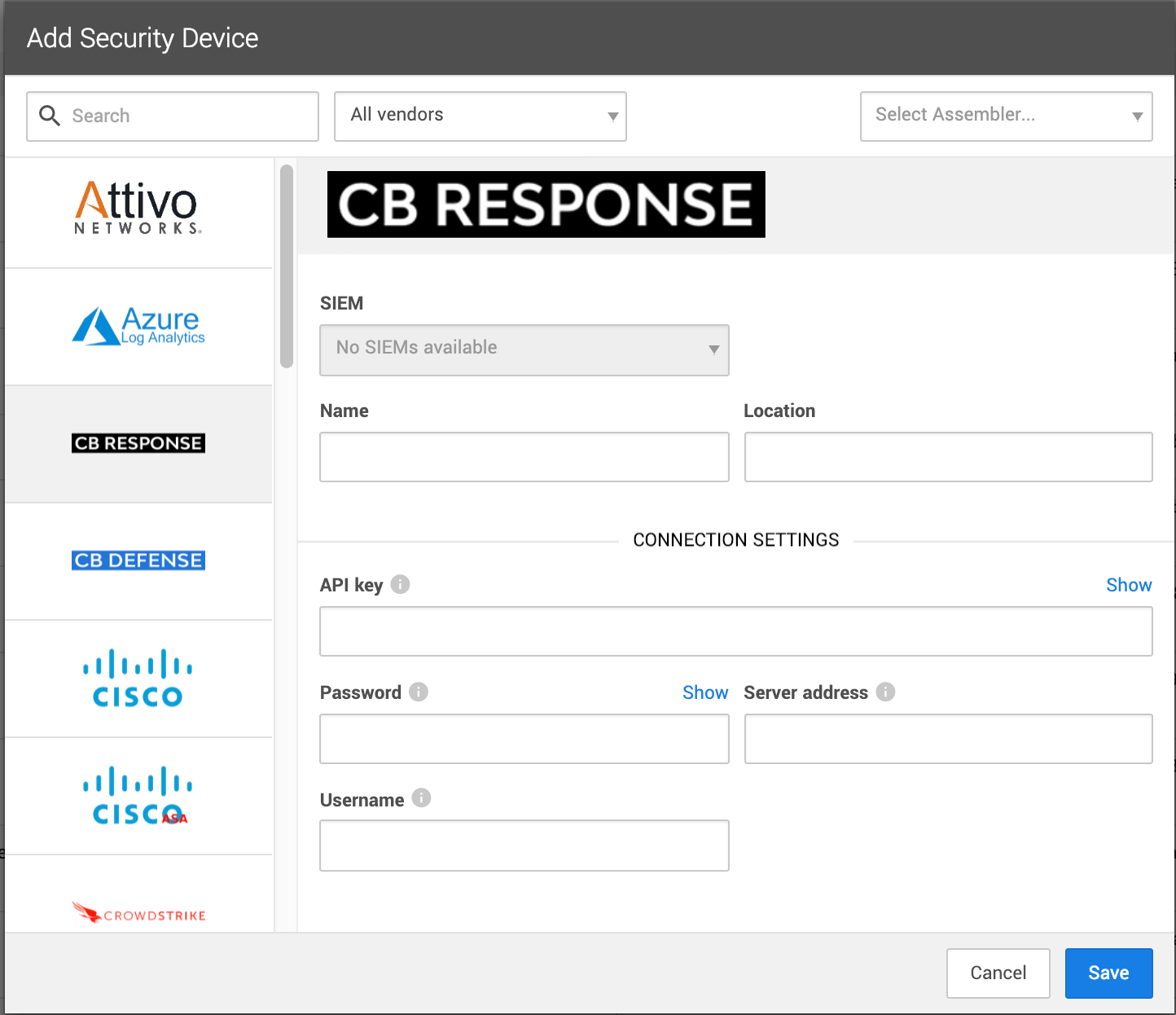Viewport: 1176px width, 1015px height.
Task: Open the Select Assembler dropdown
Action: 1007,116
